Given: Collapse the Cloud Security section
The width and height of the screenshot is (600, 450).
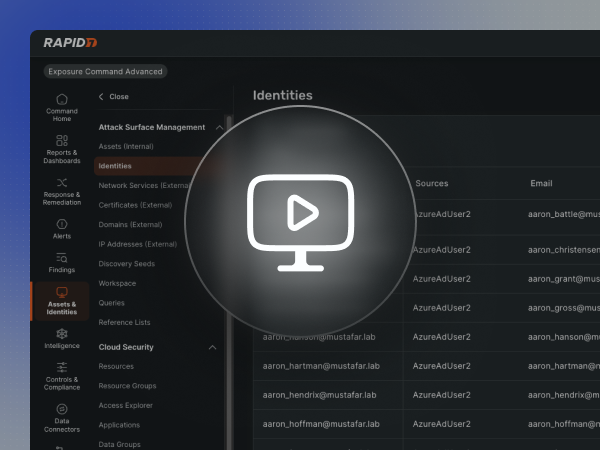Looking at the screenshot, I should coord(212,347).
